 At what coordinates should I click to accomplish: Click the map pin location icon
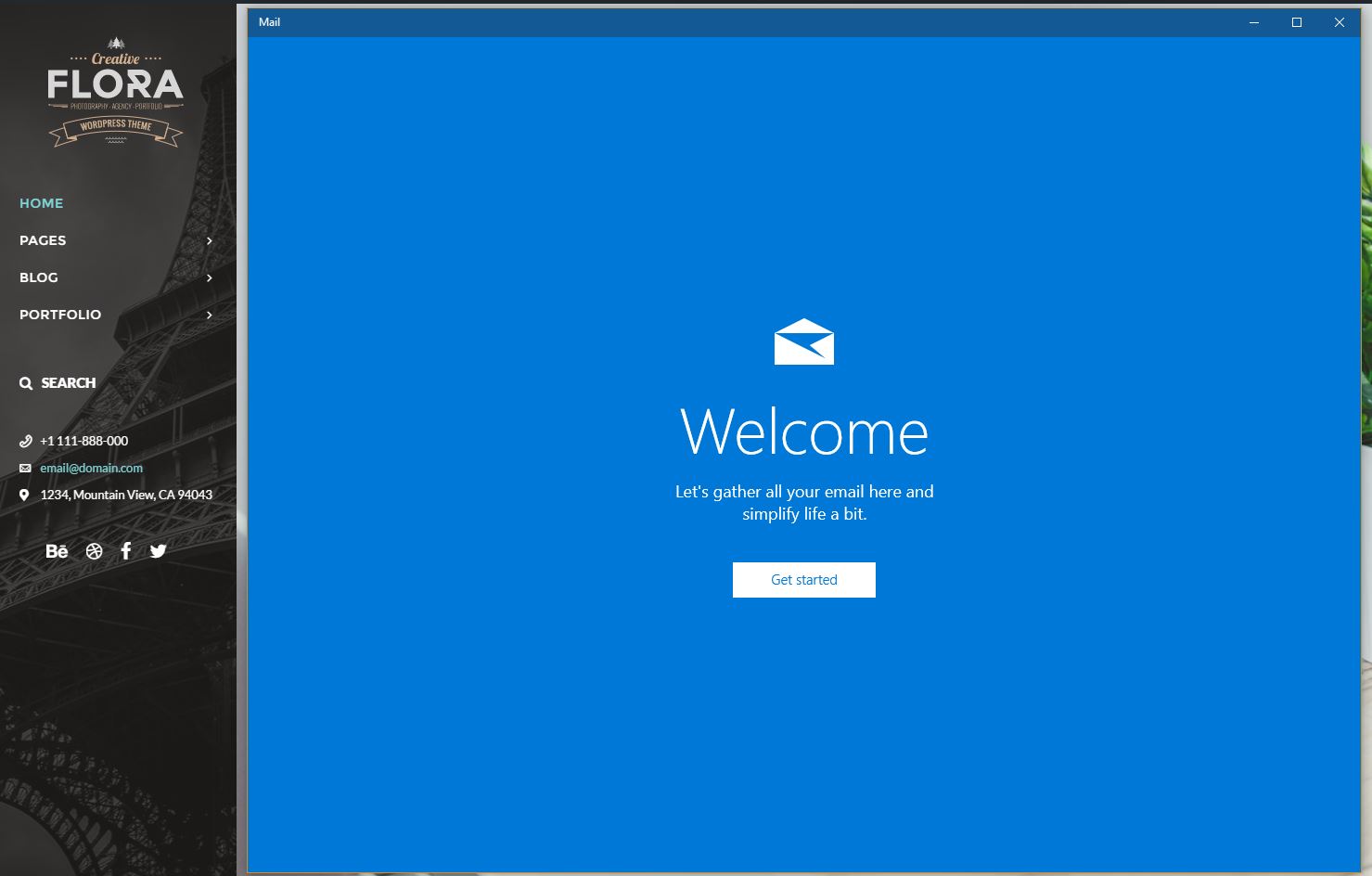click(24, 496)
